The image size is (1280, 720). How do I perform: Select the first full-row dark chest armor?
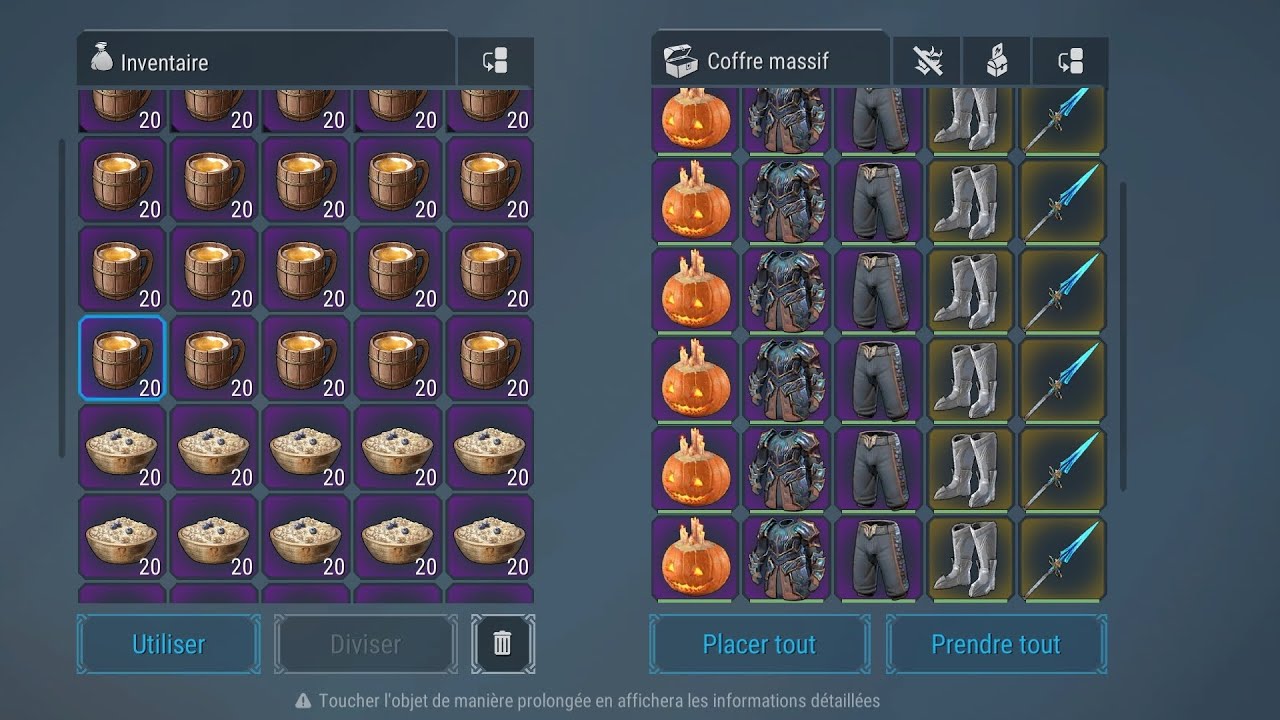tap(787, 200)
